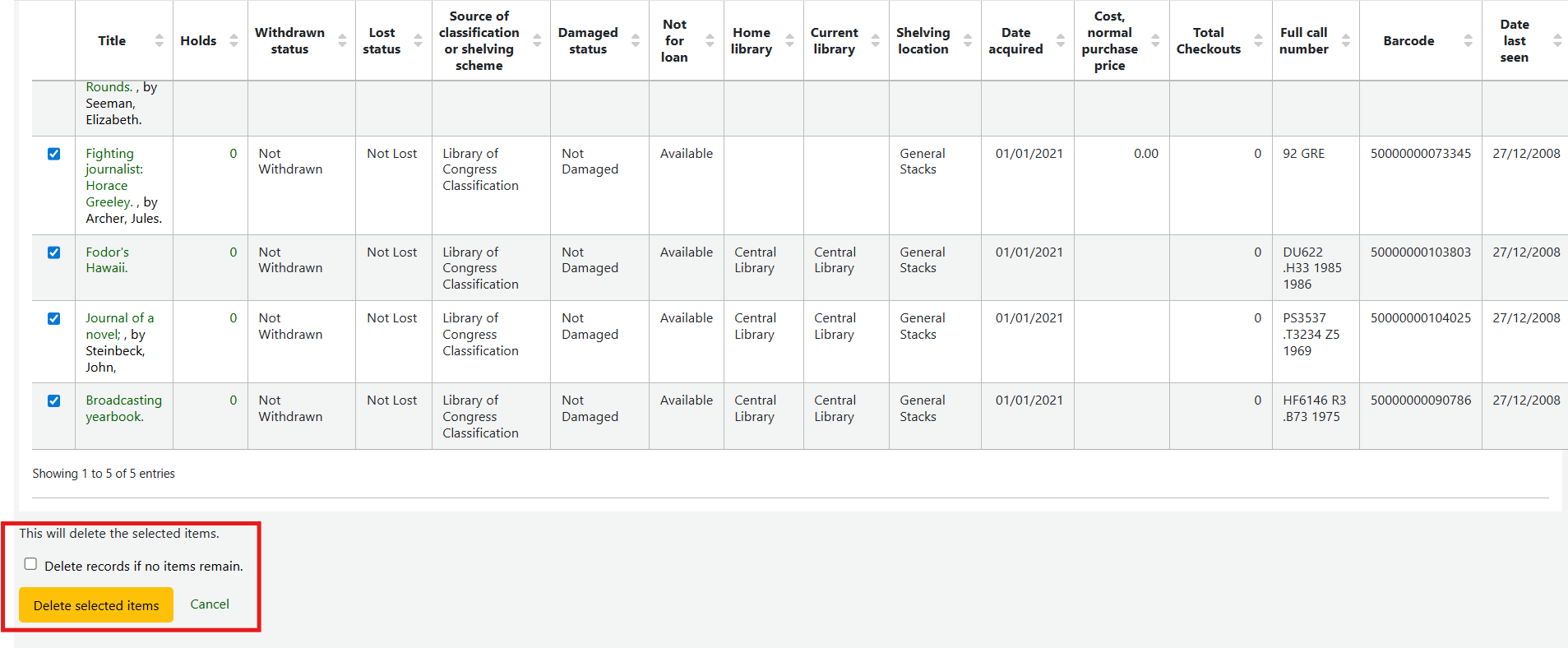Uncheck the Journal of a novel checkbox

(x=54, y=318)
